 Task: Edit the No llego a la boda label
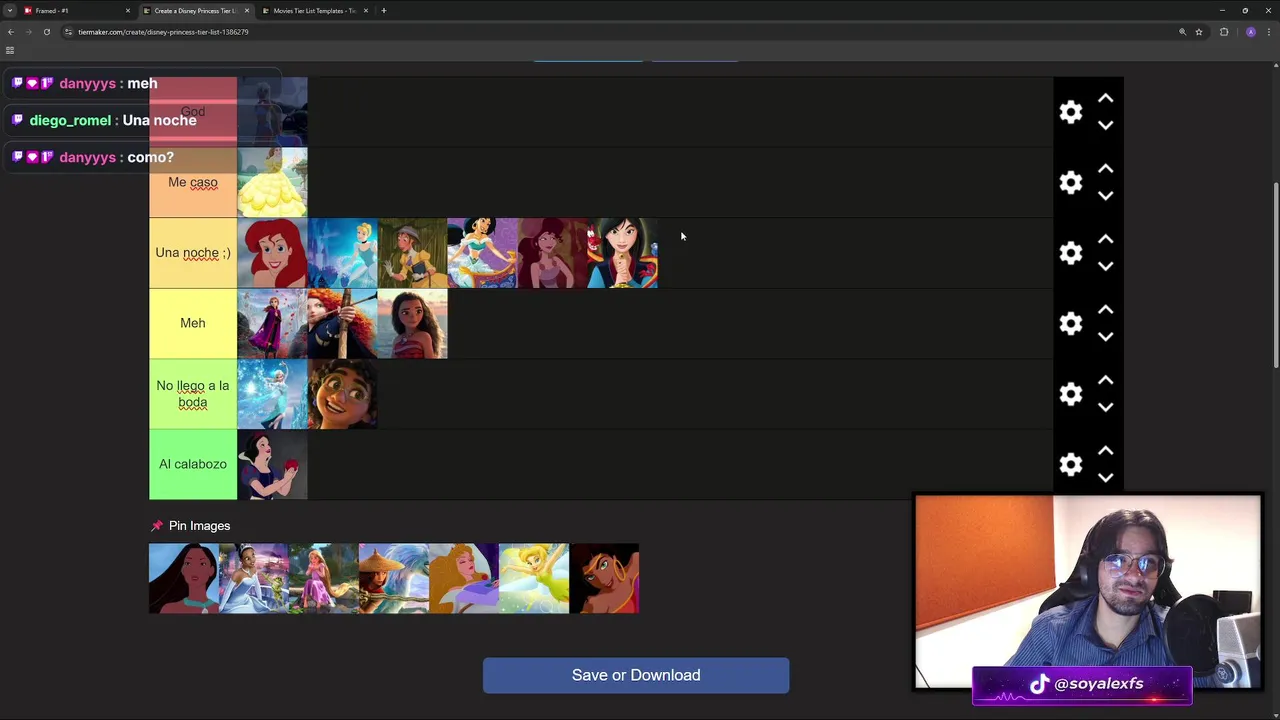(193, 394)
